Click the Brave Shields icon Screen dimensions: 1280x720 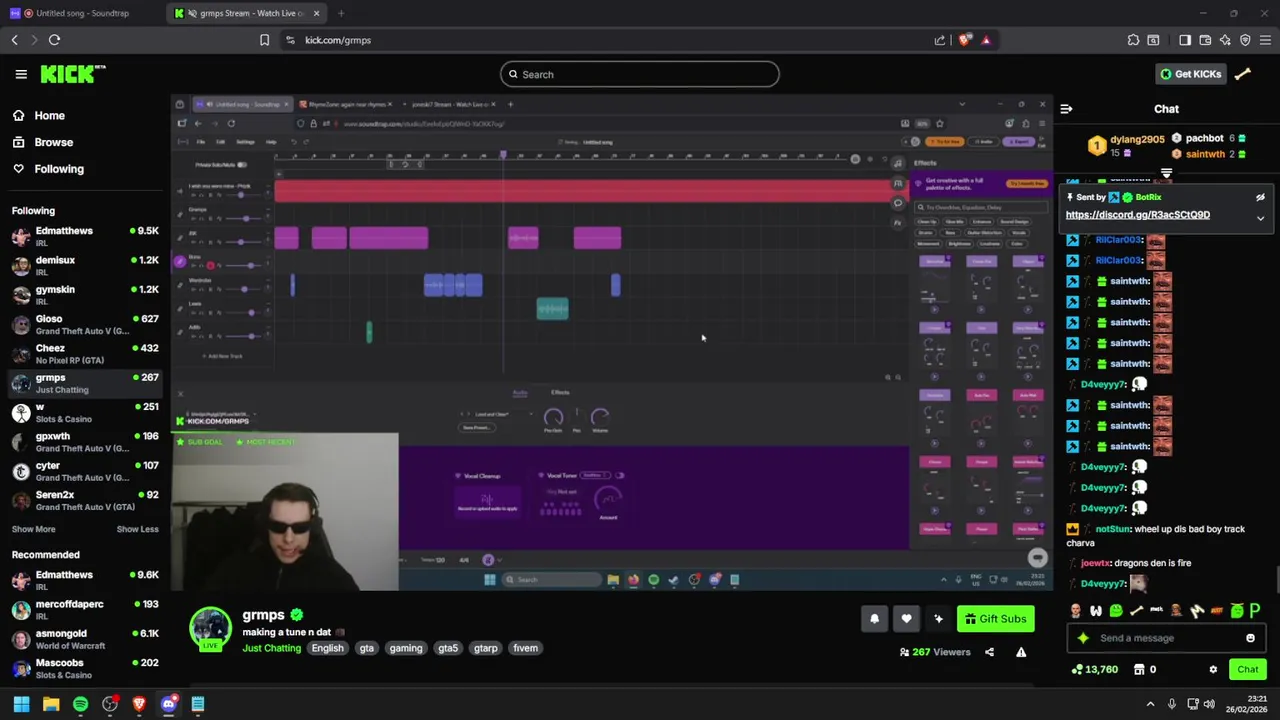click(x=964, y=40)
